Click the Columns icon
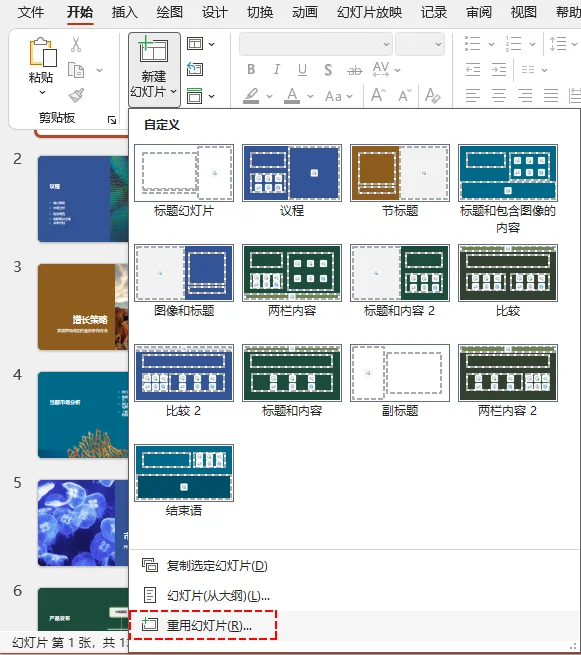 coord(528,70)
